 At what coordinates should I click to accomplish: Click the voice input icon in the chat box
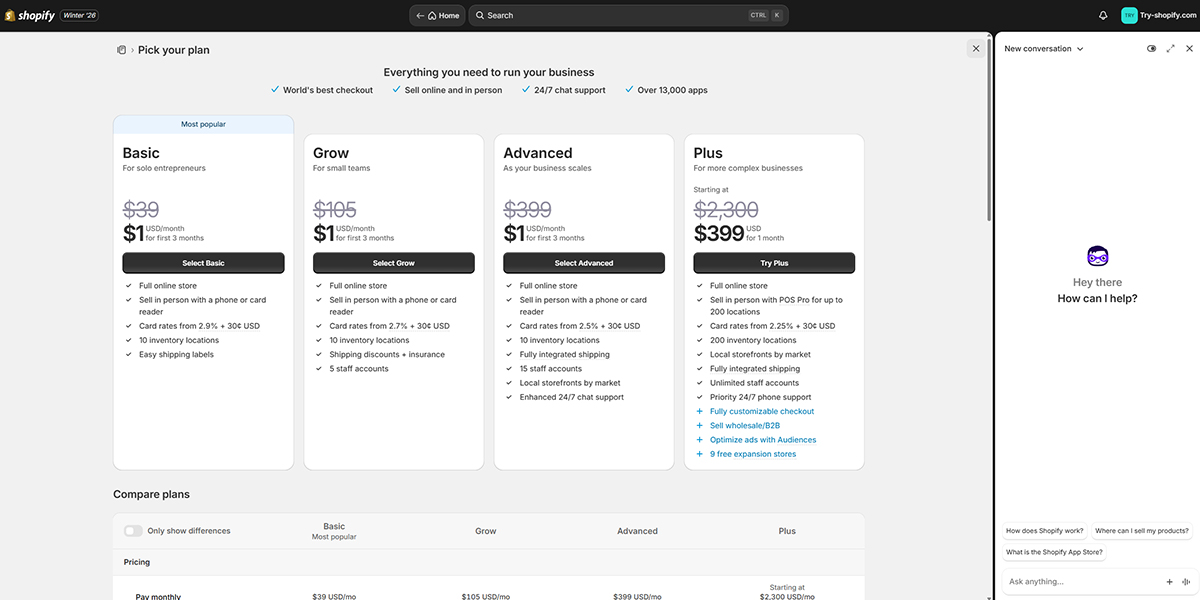coord(1186,581)
